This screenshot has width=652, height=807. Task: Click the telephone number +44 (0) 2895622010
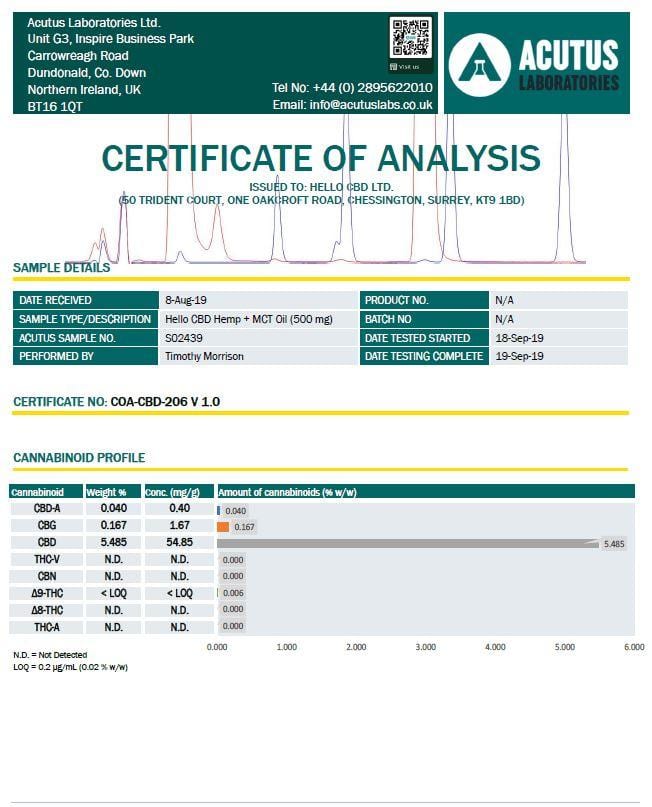[x=373, y=87]
